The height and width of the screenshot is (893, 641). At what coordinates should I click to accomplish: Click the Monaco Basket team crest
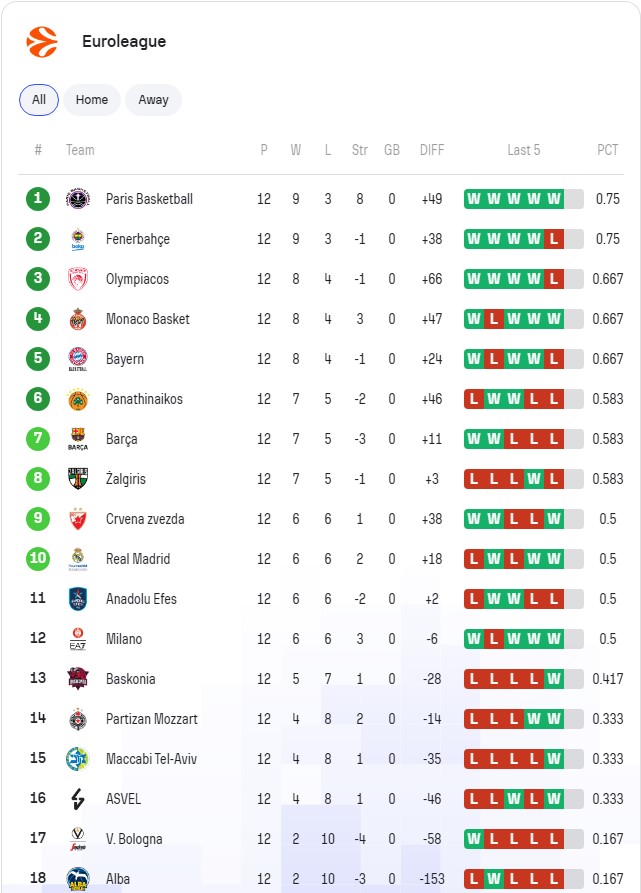pyautogui.click(x=78, y=319)
